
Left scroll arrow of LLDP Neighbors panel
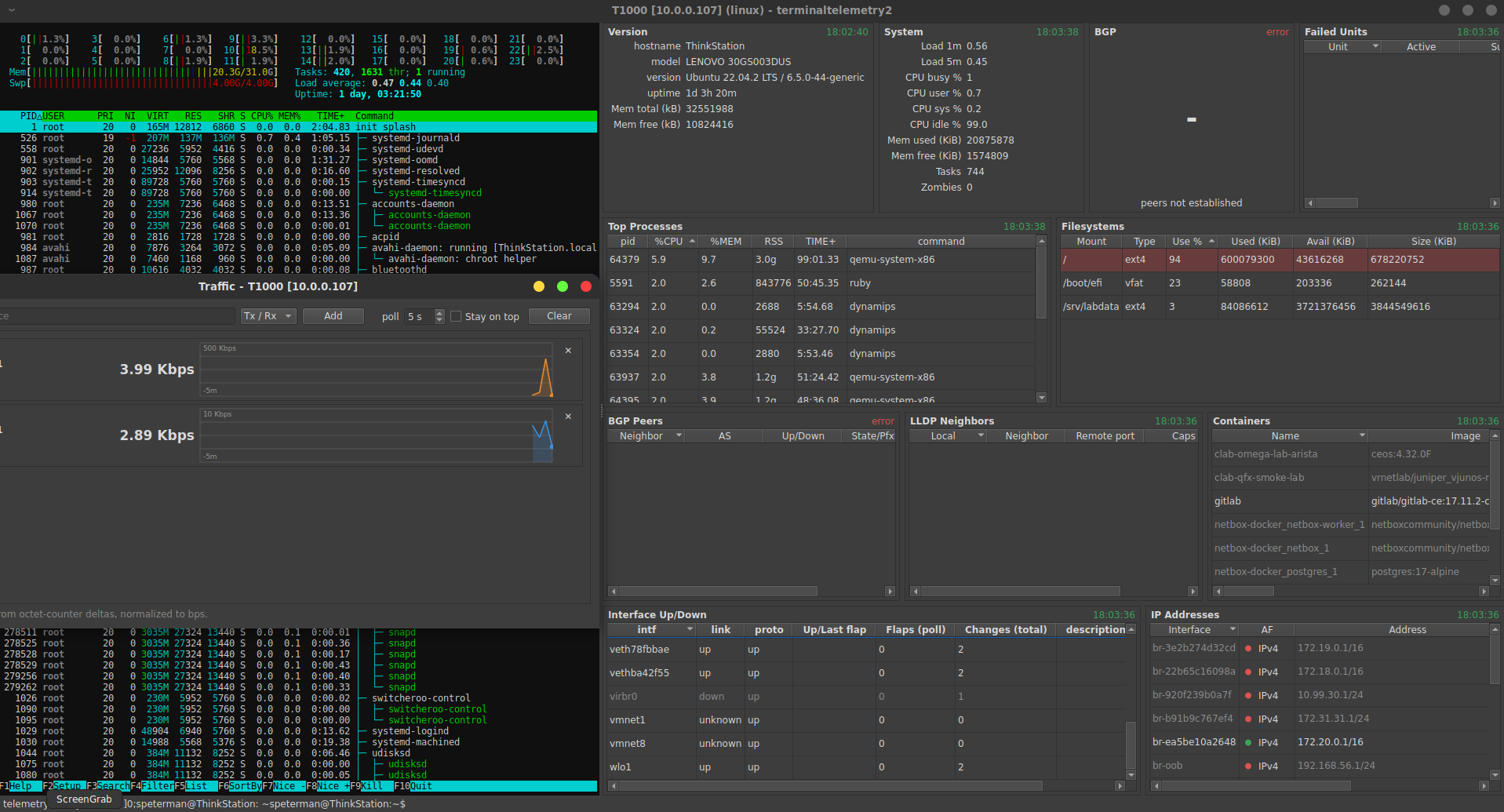pos(915,592)
